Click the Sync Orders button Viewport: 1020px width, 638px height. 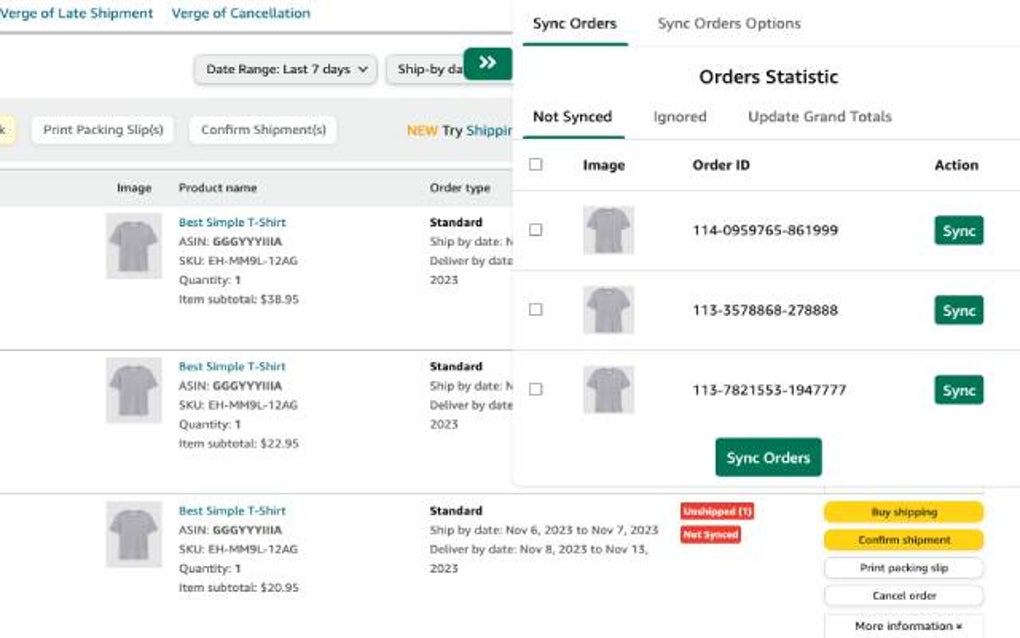[767, 457]
